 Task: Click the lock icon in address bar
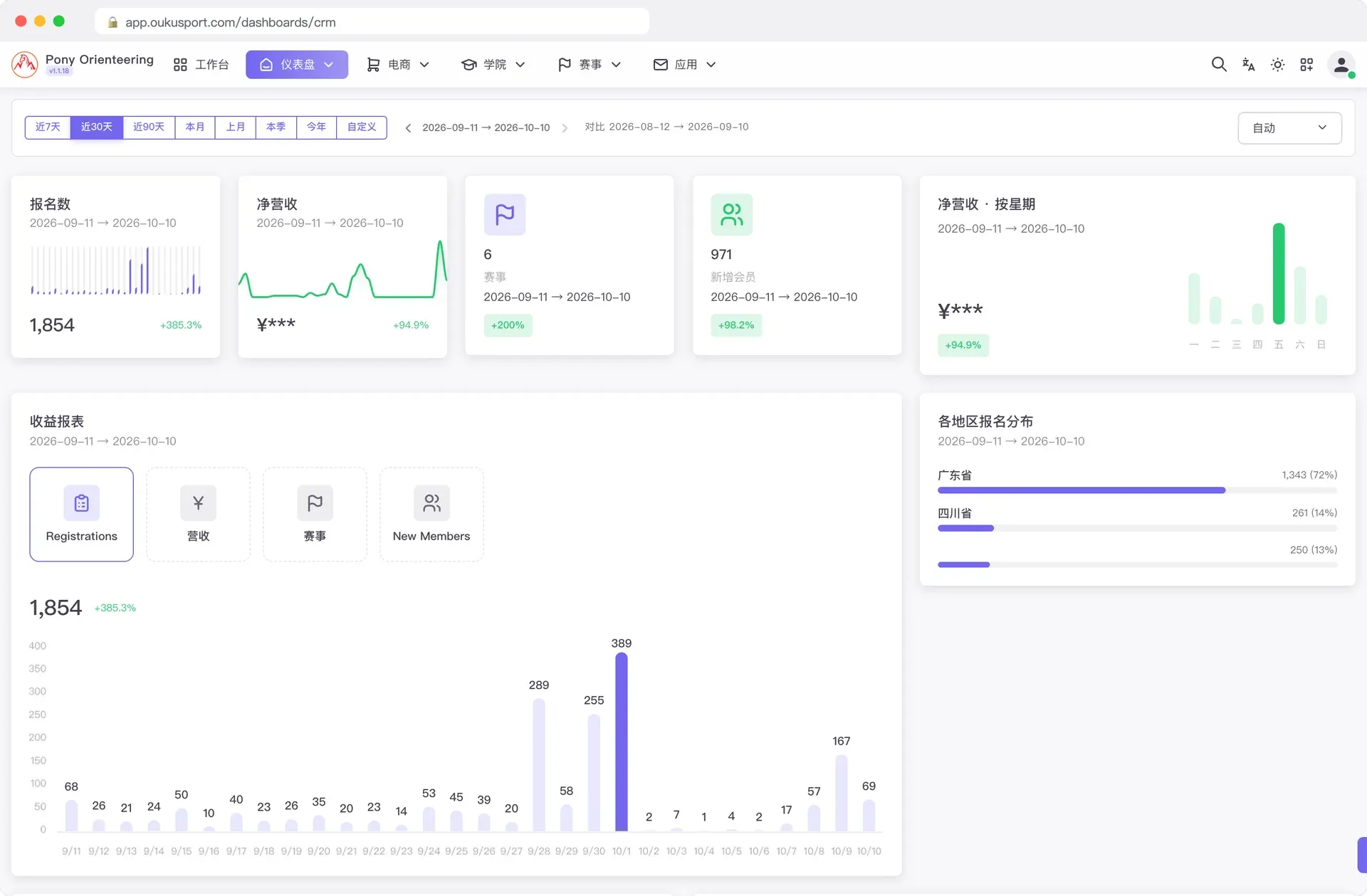pos(112,22)
